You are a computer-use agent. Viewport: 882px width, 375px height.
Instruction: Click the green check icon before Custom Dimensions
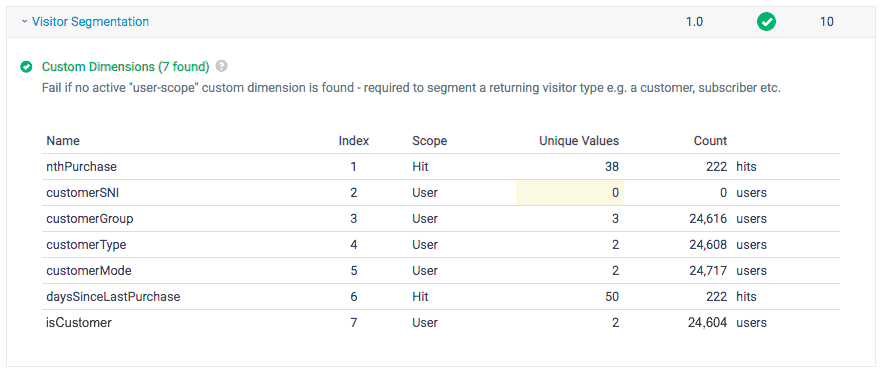26,67
